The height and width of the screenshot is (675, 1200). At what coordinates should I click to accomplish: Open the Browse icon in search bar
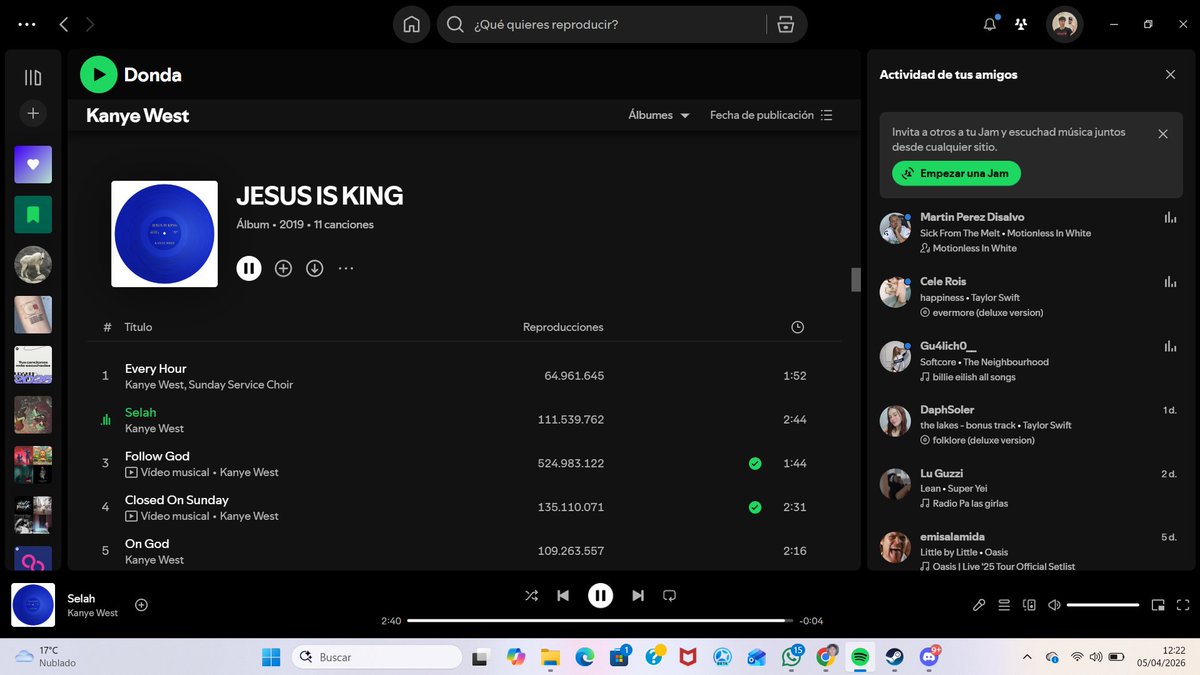click(x=786, y=25)
